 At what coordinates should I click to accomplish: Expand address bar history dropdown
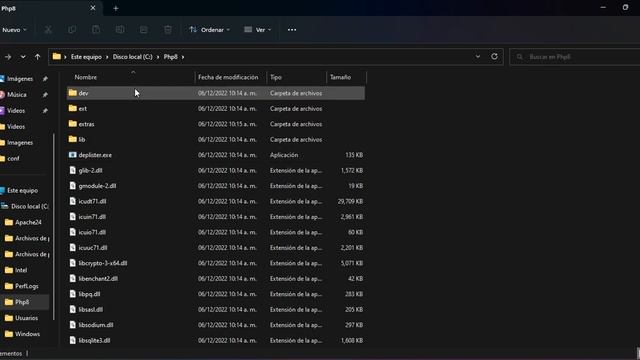pyautogui.click(x=478, y=56)
